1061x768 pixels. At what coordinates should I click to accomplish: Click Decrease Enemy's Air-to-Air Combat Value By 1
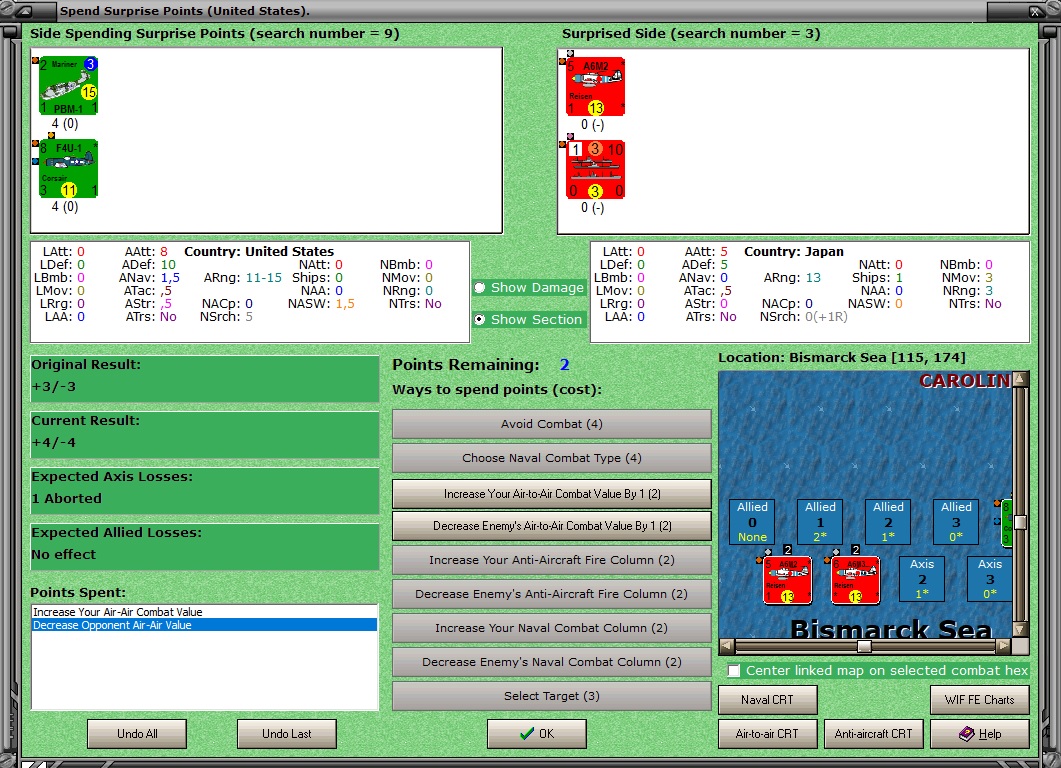551,526
